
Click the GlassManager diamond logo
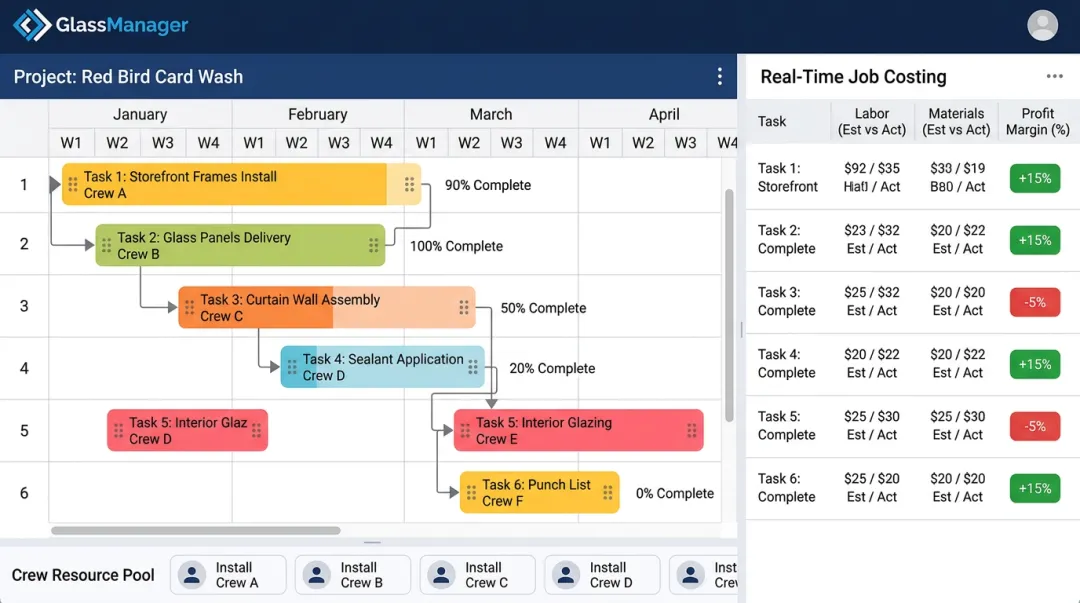tap(32, 25)
